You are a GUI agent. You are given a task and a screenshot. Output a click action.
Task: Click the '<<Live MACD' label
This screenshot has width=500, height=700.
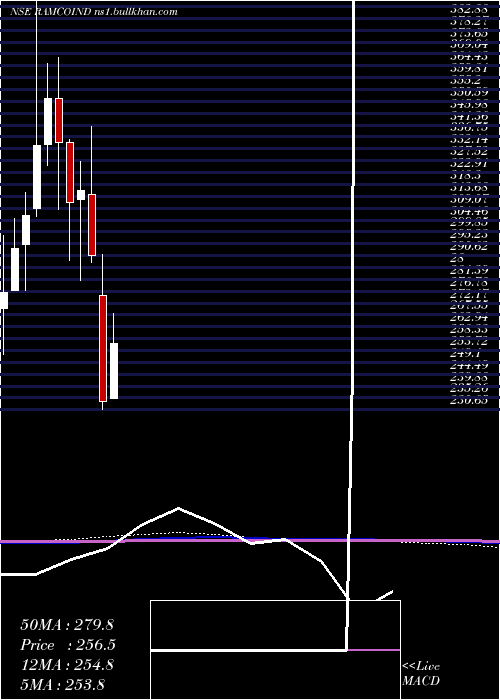pyautogui.click(x=421, y=673)
